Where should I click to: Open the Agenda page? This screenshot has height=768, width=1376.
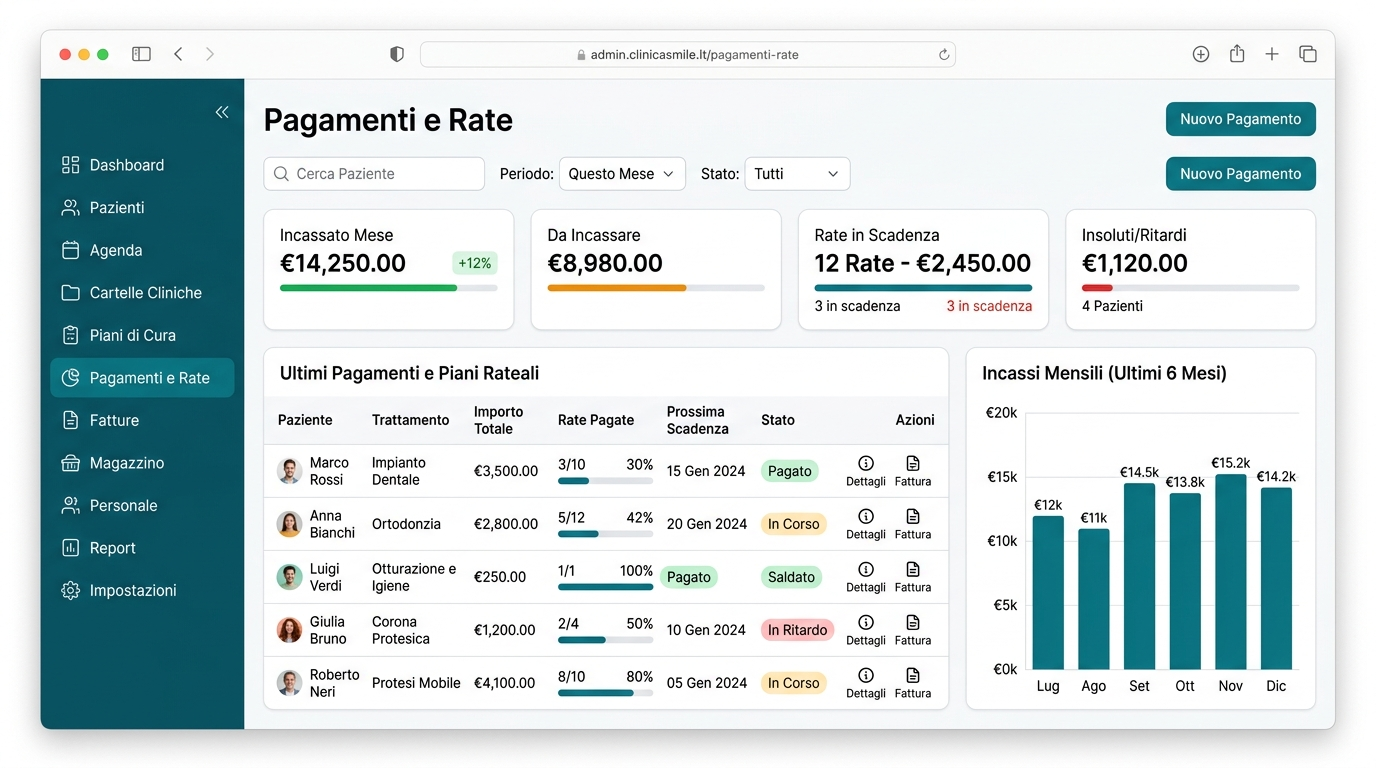pos(142,250)
